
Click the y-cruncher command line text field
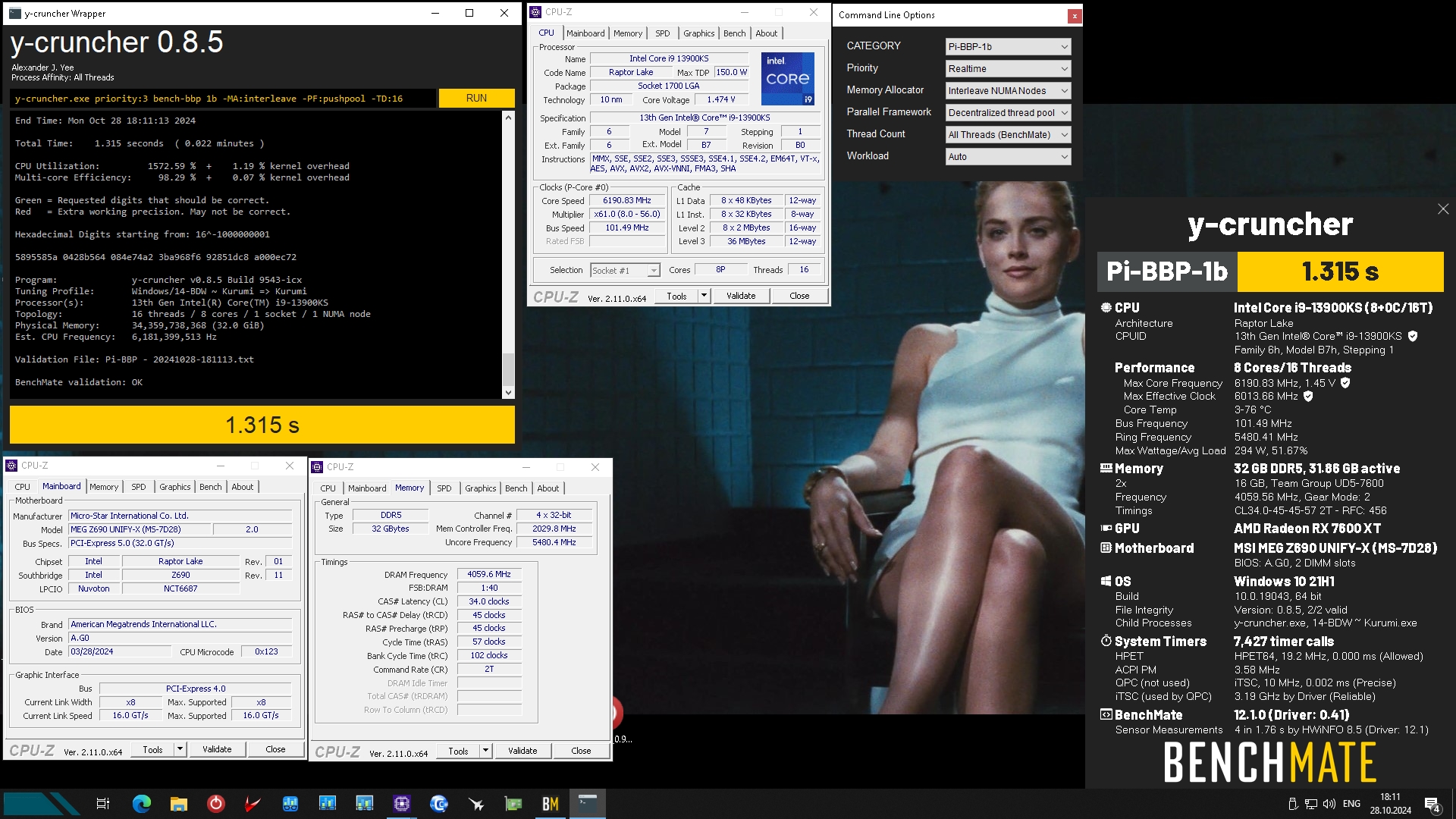(x=223, y=99)
